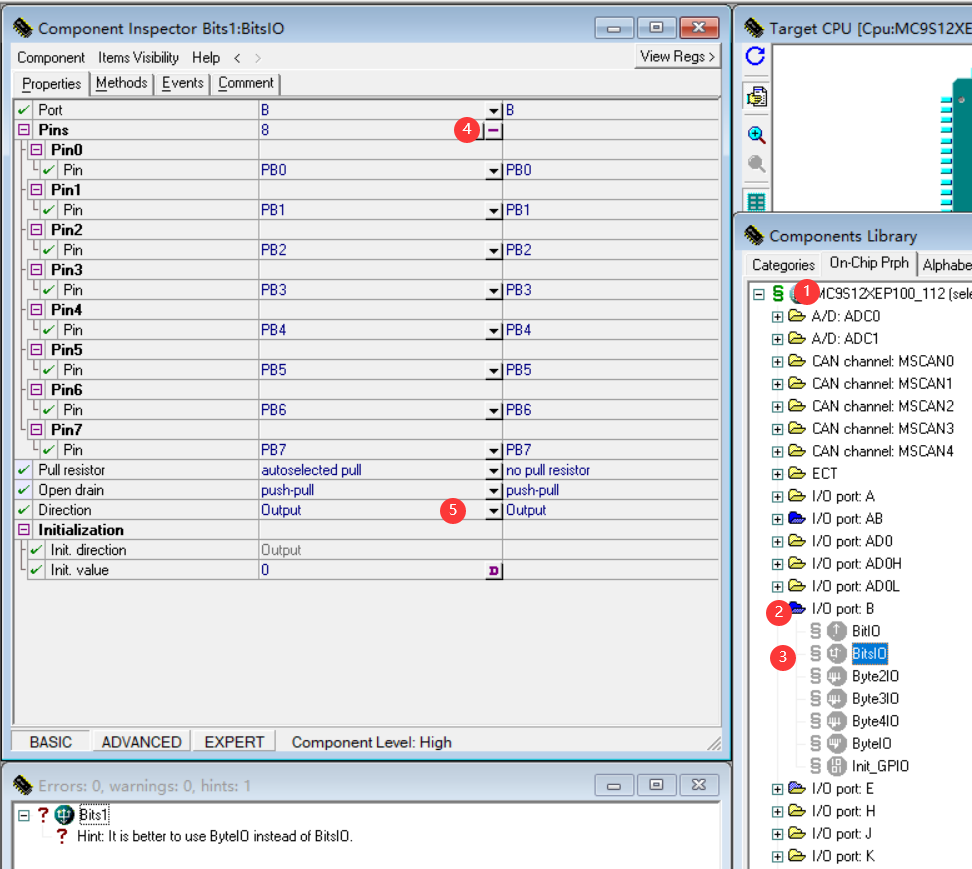Viewport: 972px width, 869px height.
Task: Open the Component menu
Action: tap(51, 58)
